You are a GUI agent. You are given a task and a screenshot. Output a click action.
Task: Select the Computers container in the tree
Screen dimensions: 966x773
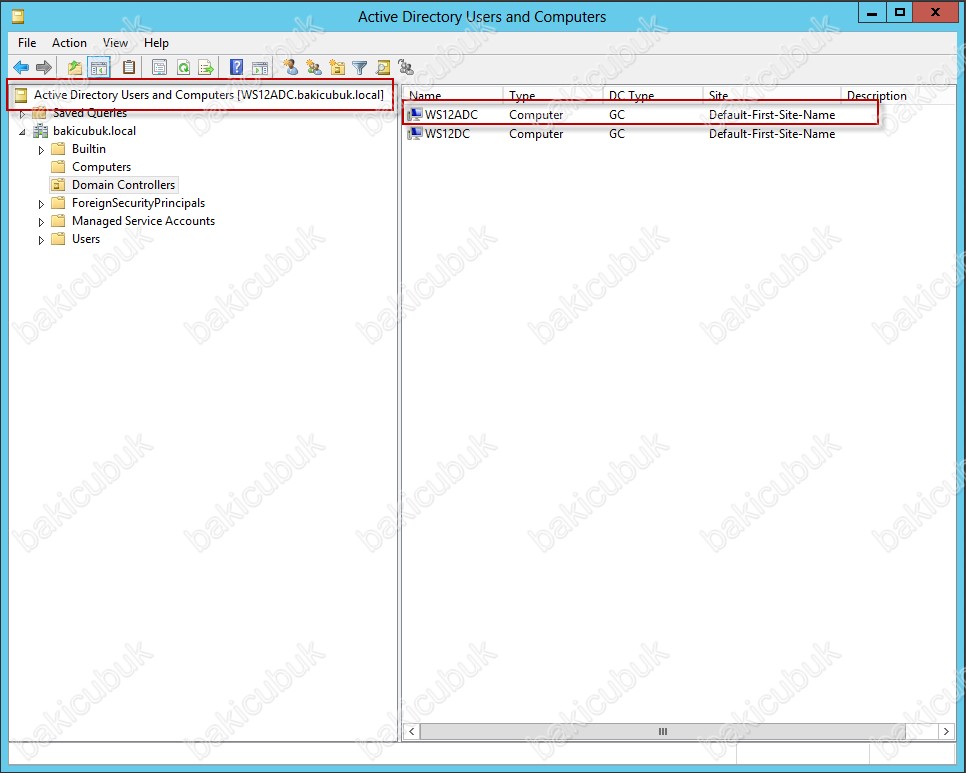pos(101,167)
